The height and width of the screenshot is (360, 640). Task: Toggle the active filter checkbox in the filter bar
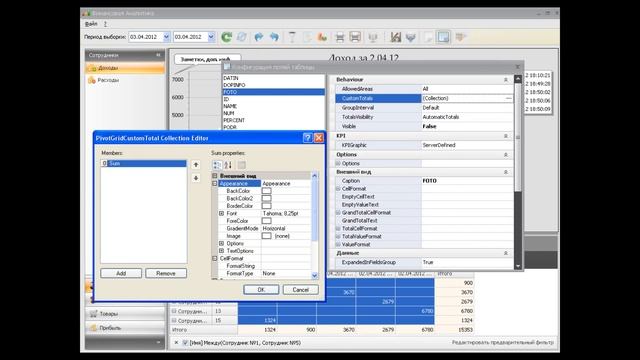coord(185,342)
